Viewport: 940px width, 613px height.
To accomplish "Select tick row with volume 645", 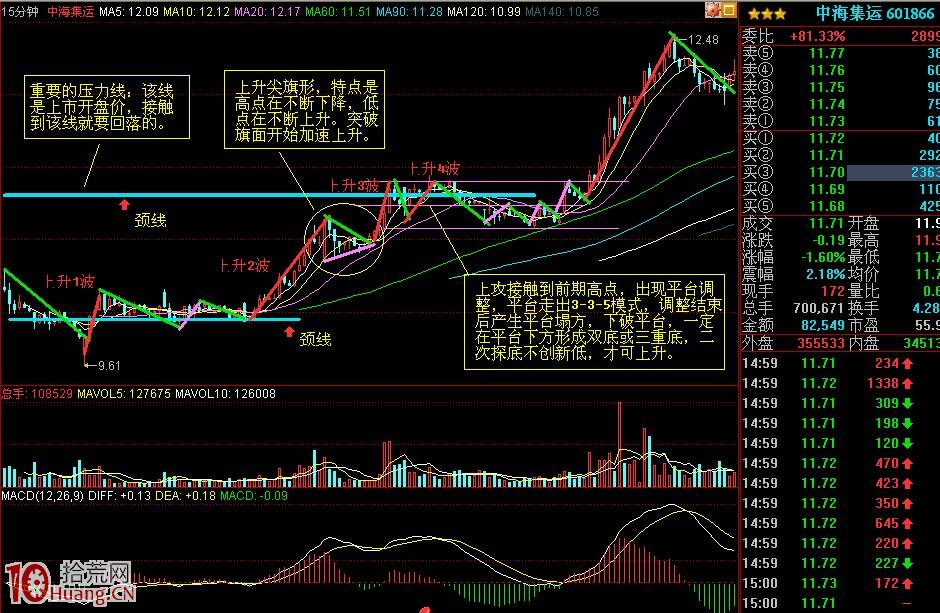I will tap(840, 523).
